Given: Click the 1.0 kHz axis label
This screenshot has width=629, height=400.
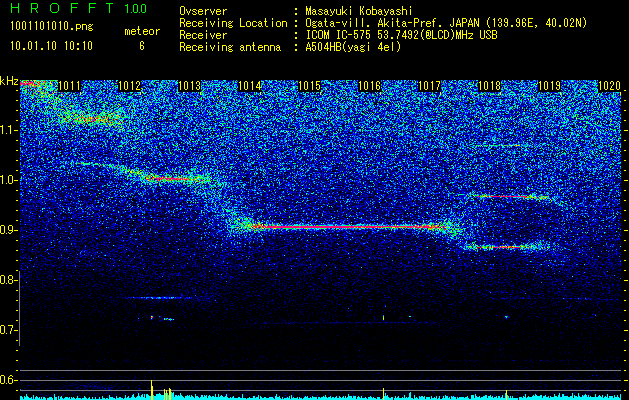Looking at the screenshot, I should 8,180.
